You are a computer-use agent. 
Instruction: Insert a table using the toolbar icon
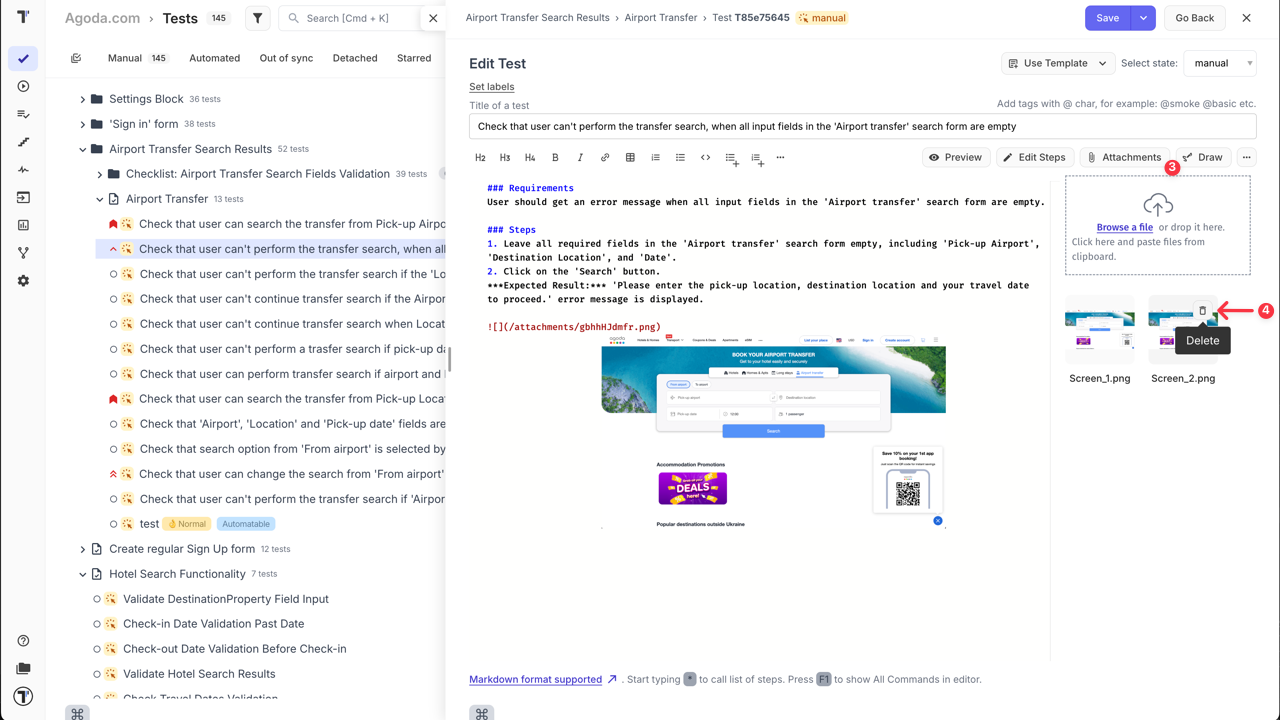630,157
